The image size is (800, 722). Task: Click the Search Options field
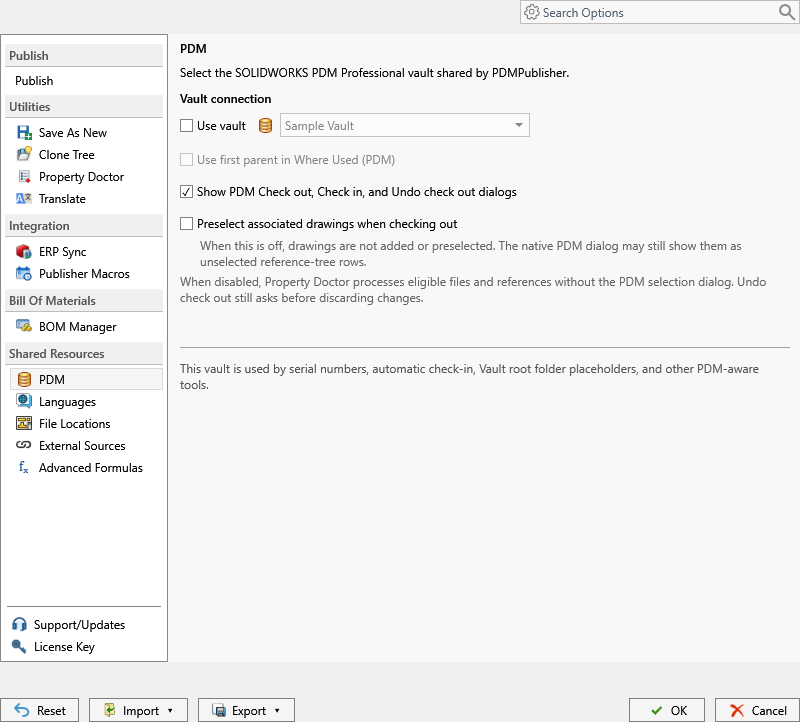tap(659, 12)
